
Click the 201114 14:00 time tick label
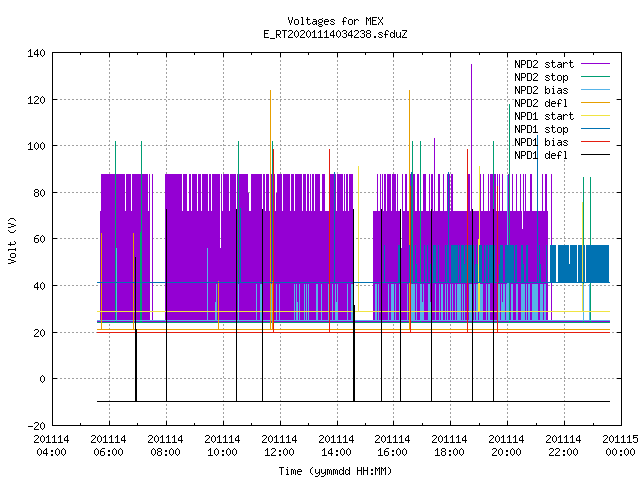336,446
